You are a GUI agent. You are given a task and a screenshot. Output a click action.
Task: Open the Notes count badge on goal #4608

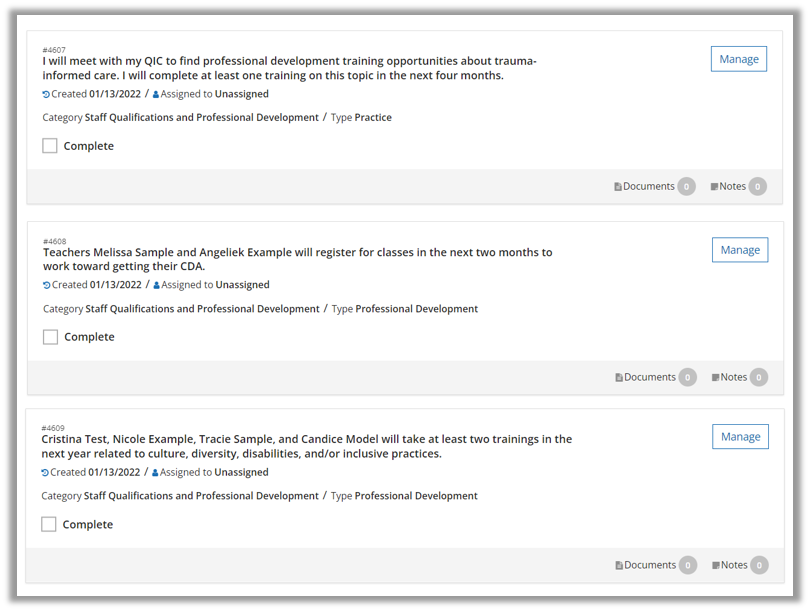click(x=759, y=377)
